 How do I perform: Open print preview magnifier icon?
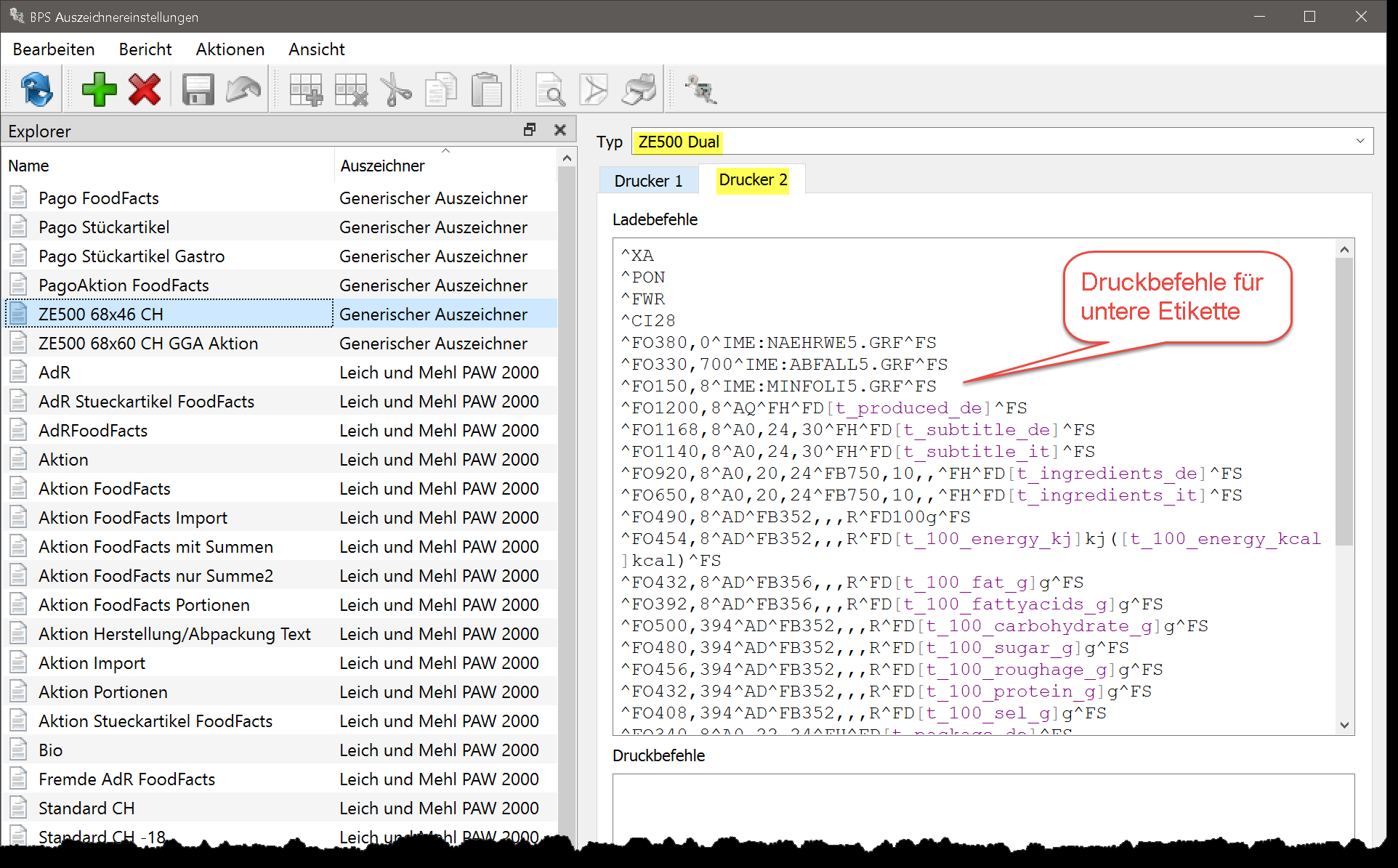[550, 90]
